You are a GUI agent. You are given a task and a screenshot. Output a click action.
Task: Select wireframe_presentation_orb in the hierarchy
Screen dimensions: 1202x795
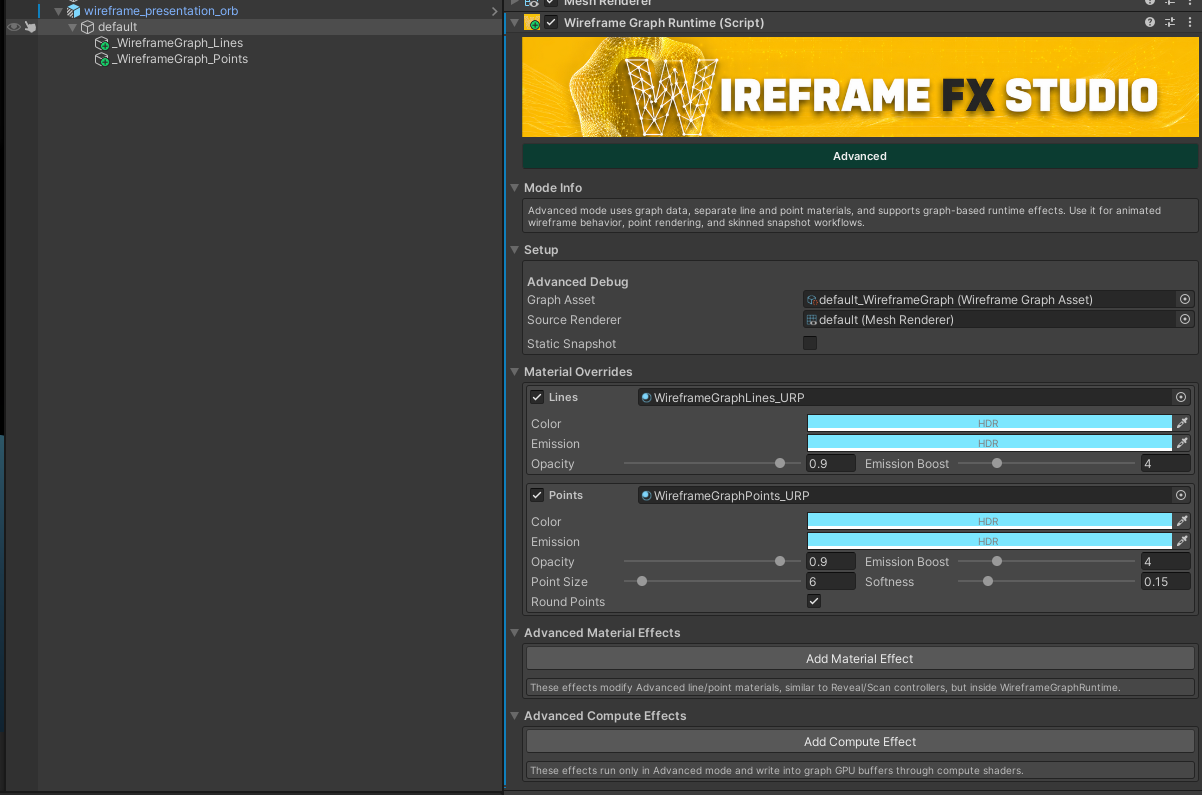[161, 11]
